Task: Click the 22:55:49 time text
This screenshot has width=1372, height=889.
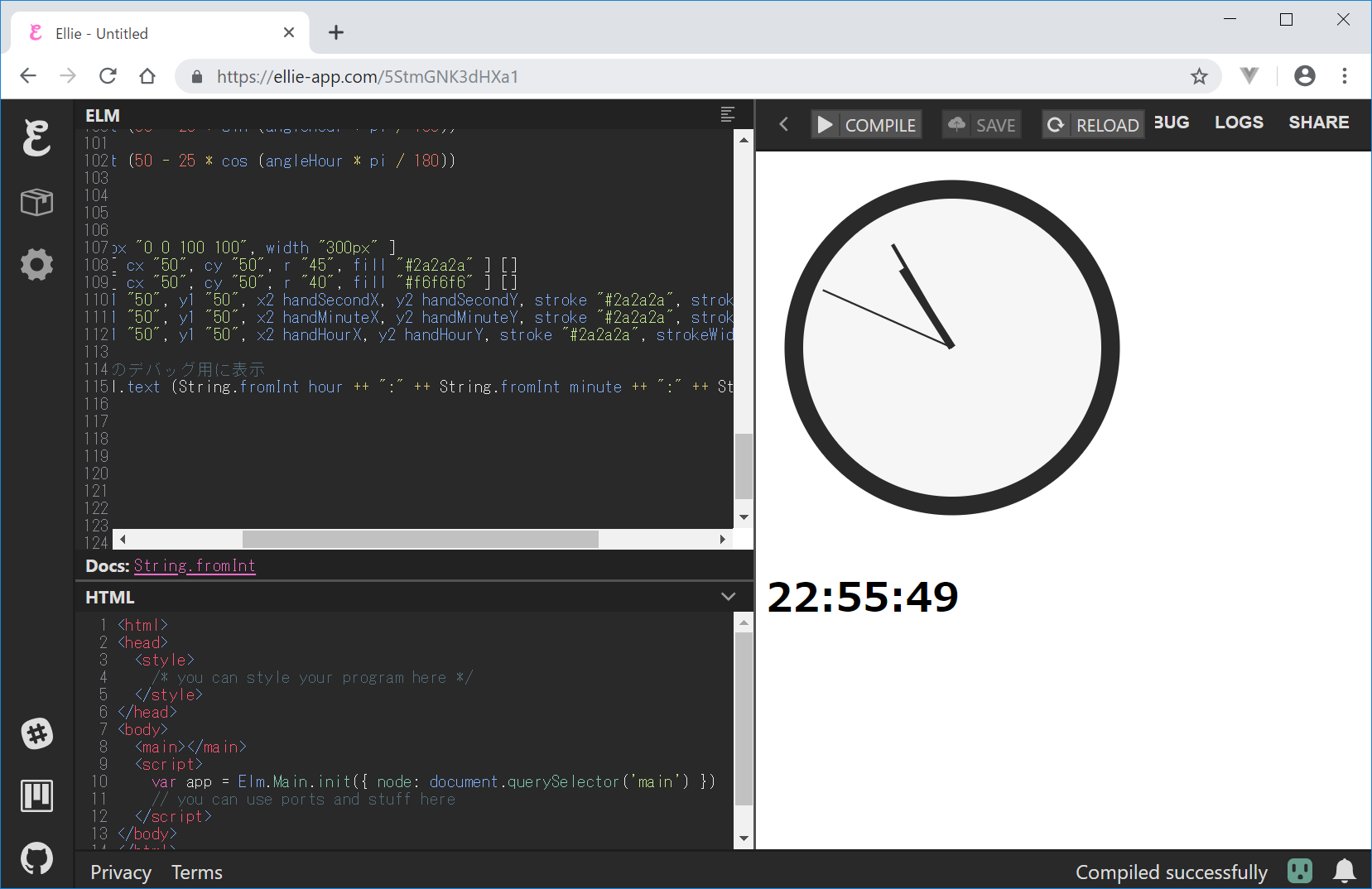Action: click(863, 597)
